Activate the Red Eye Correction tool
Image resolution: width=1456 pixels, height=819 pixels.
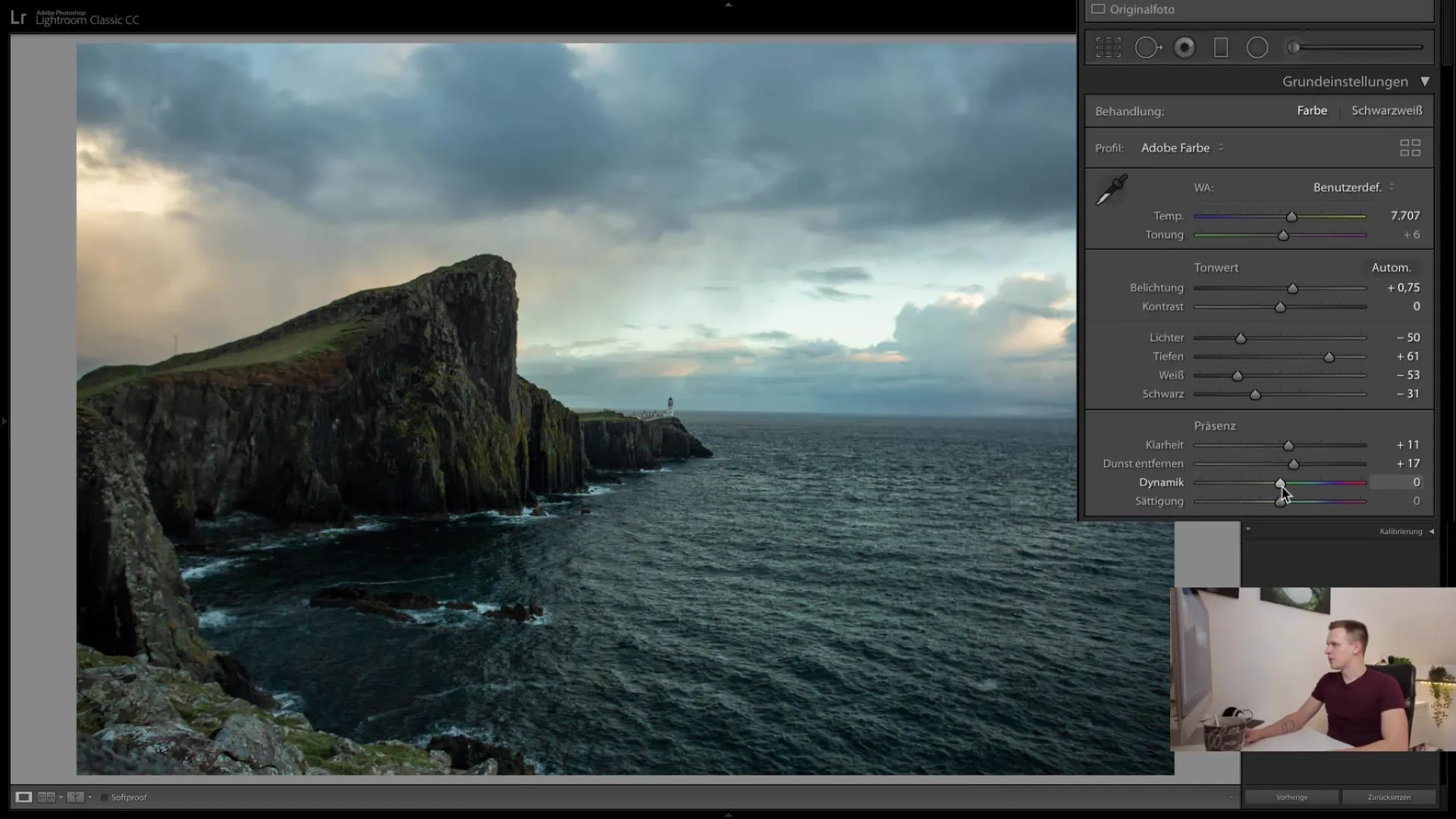pos(1185,48)
